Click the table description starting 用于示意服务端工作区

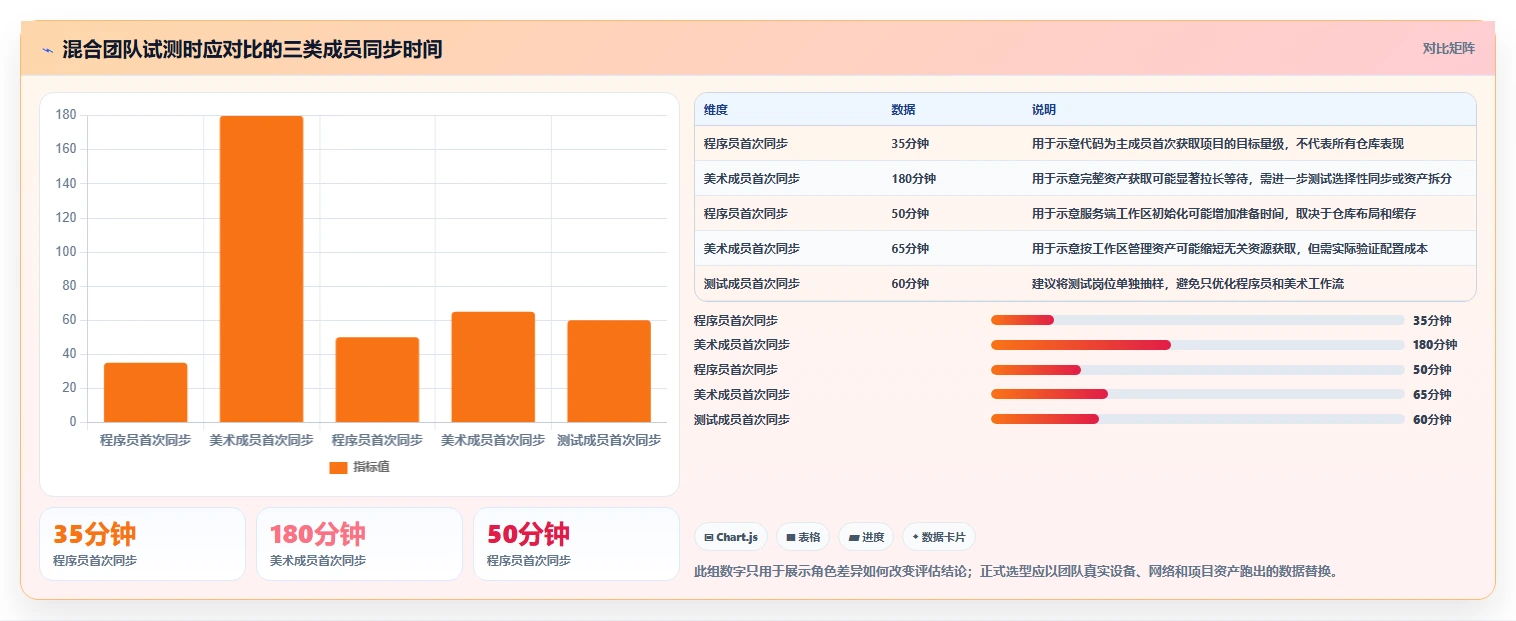pyautogui.click(x=1224, y=214)
